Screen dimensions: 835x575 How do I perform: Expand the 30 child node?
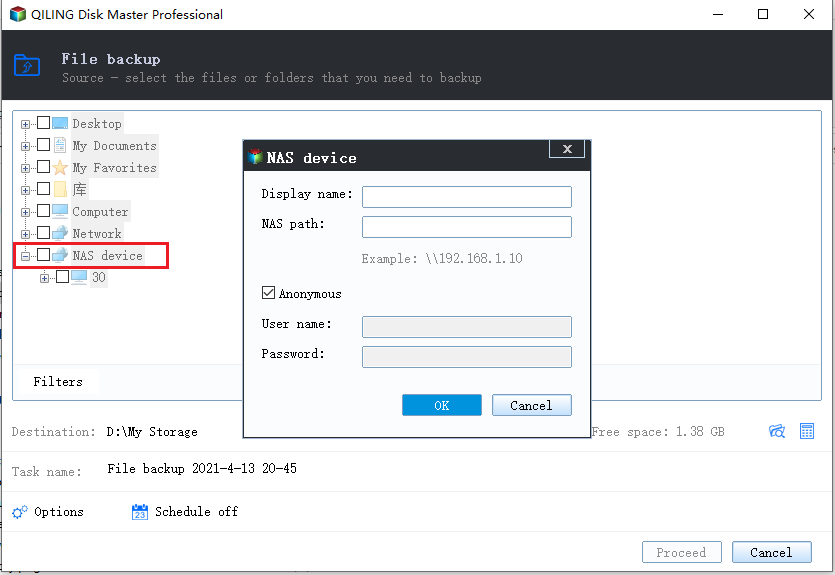coord(44,278)
